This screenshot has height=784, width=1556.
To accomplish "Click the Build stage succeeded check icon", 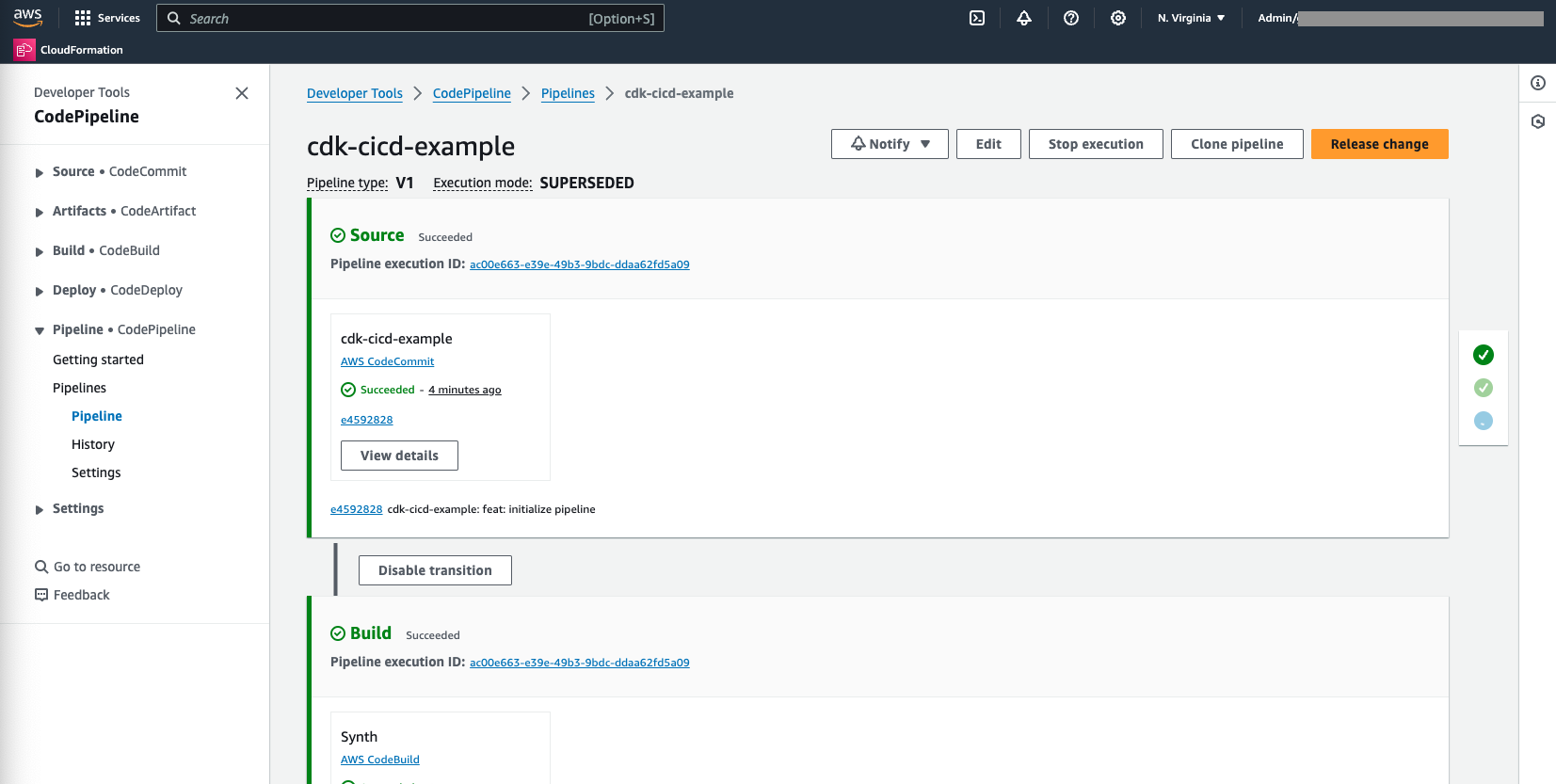I will coord(338,633).
